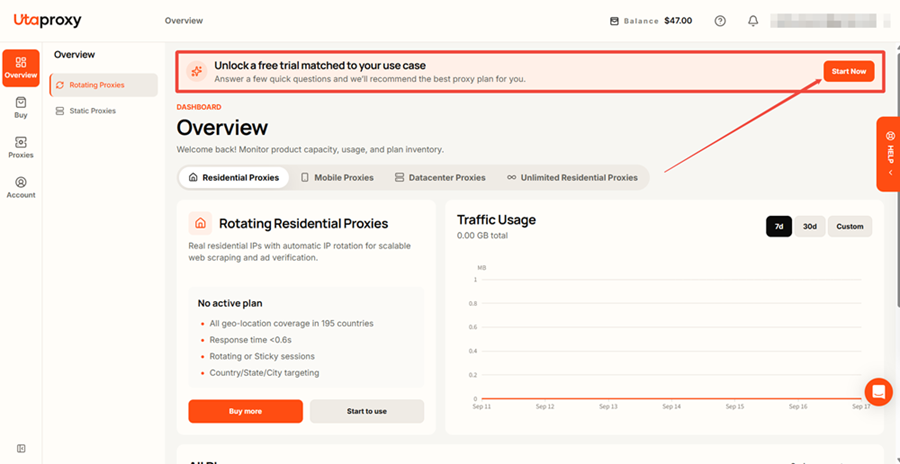Click the Overview breadcrumb in top bar
This screenshot has width=900, height=464.
(184, 21)
